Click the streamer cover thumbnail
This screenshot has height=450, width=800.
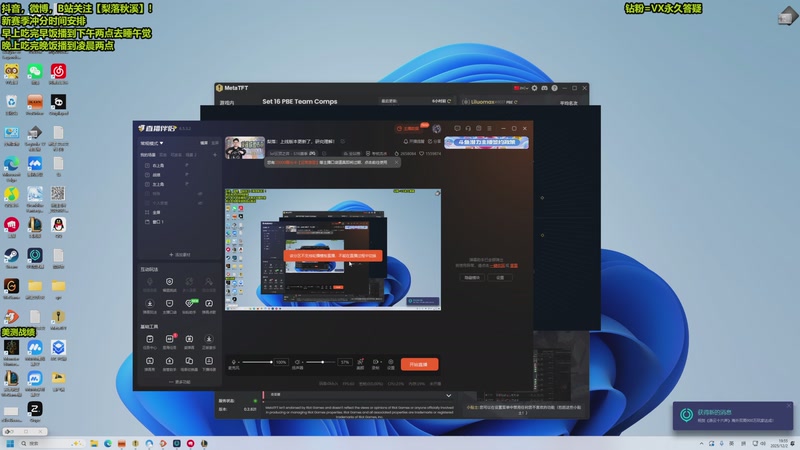(245, 148)
